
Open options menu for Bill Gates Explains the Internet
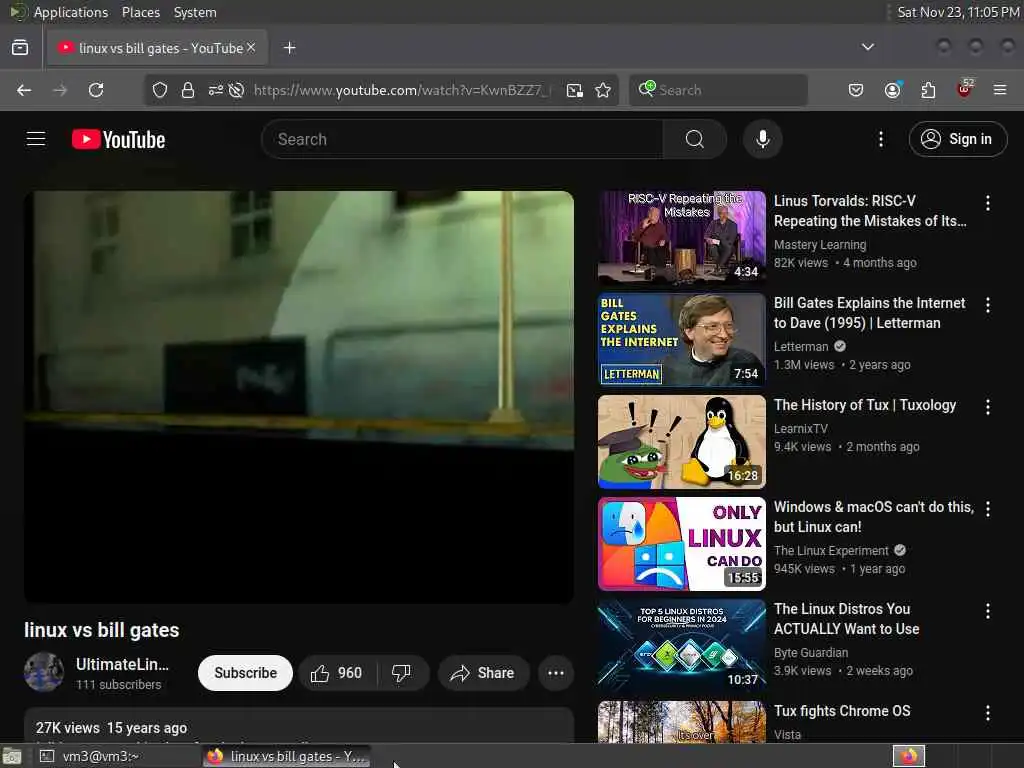(987, 305)
